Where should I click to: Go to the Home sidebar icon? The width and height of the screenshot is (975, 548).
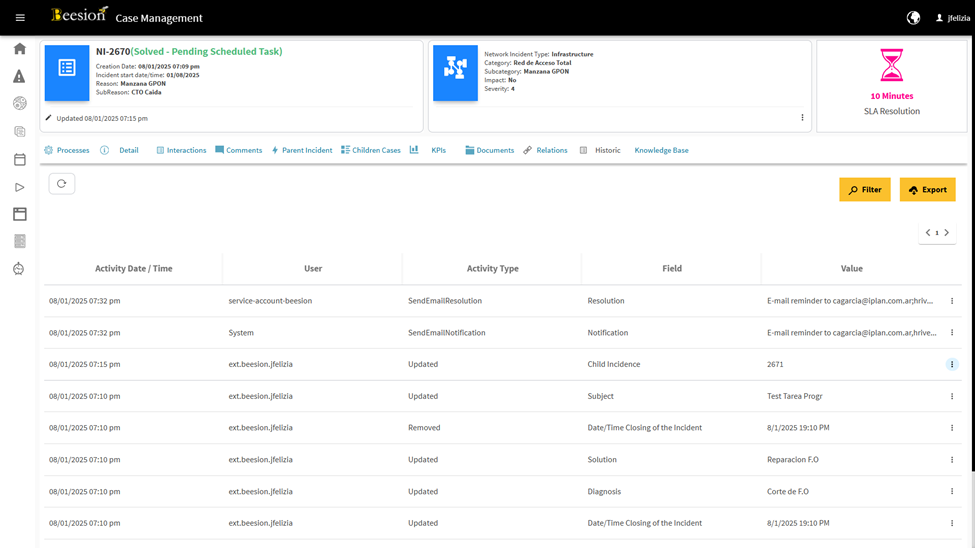(x=19, y=49)
